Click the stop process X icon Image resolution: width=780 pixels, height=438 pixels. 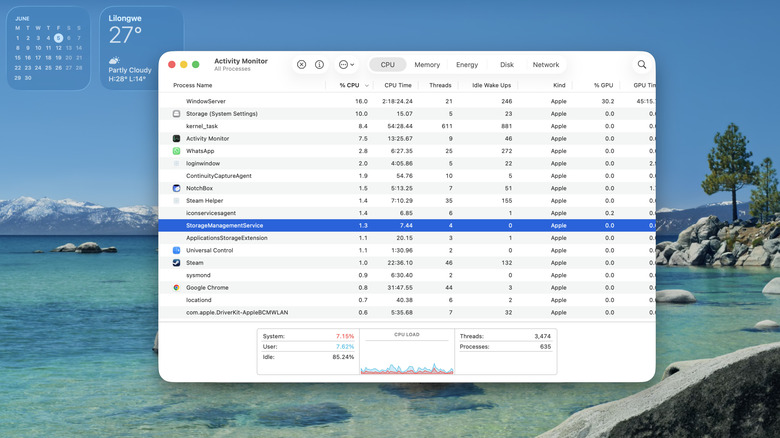301,65
